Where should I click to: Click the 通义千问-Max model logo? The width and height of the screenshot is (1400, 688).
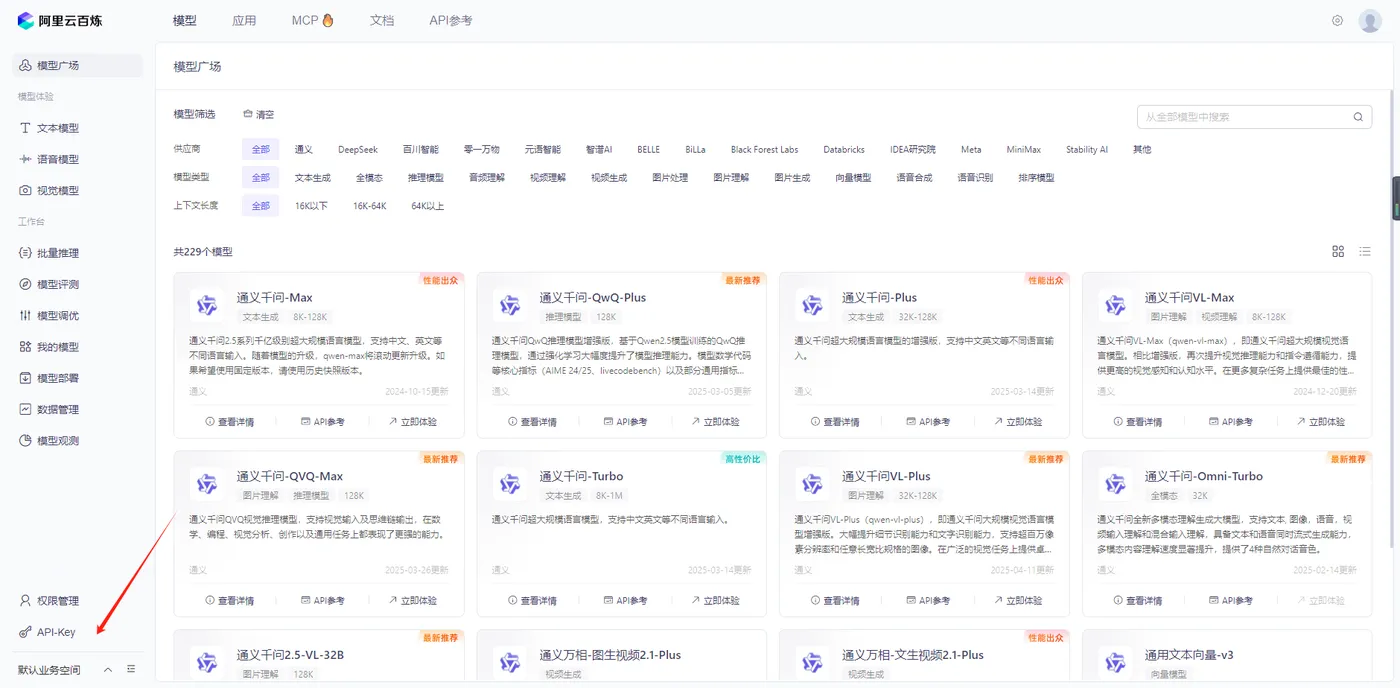(x=207, y=305)
